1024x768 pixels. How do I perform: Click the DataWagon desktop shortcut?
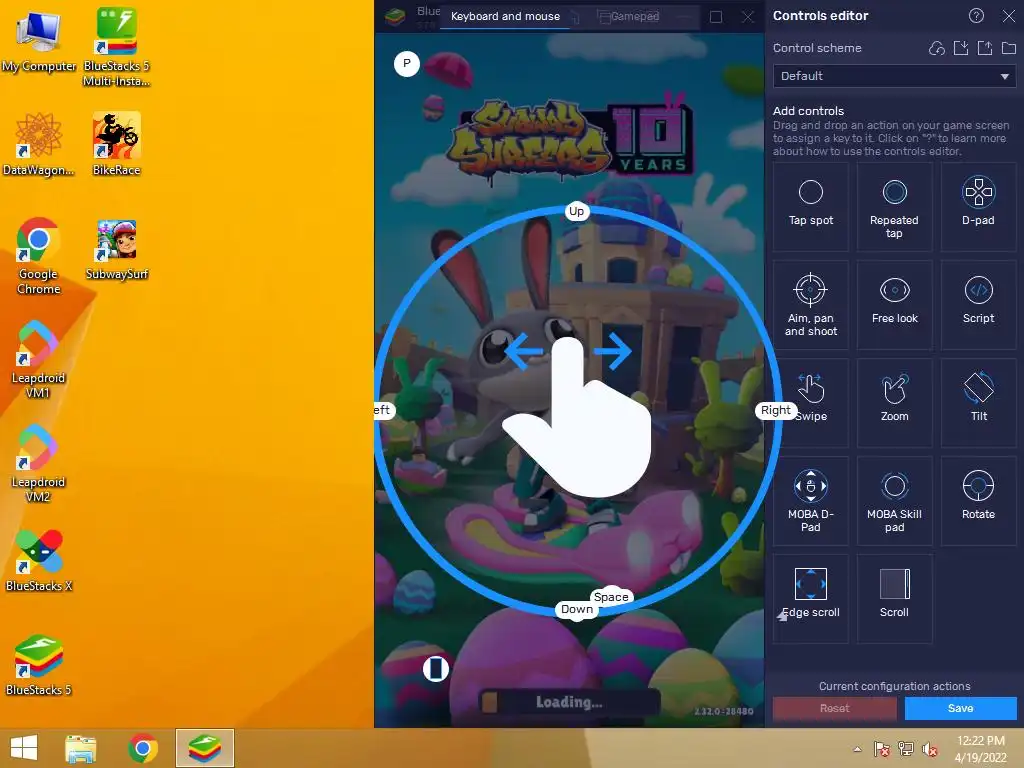pyautogui.click(x=39, y=144)
